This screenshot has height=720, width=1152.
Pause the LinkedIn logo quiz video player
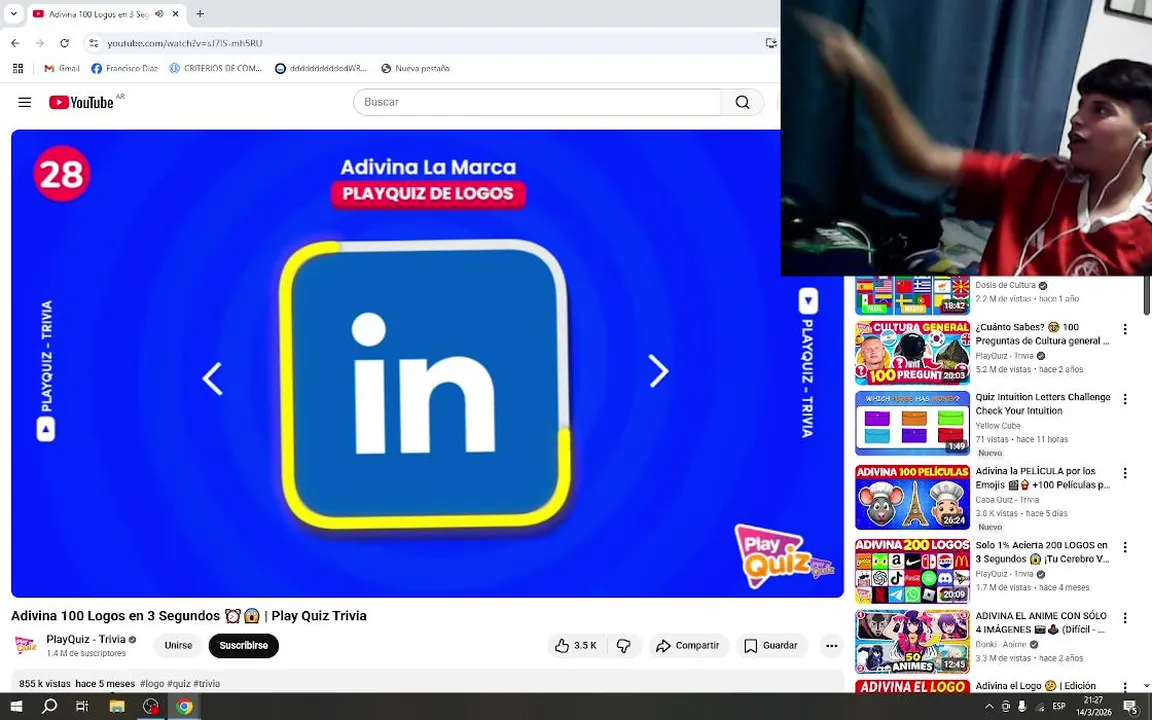(427, 363)
